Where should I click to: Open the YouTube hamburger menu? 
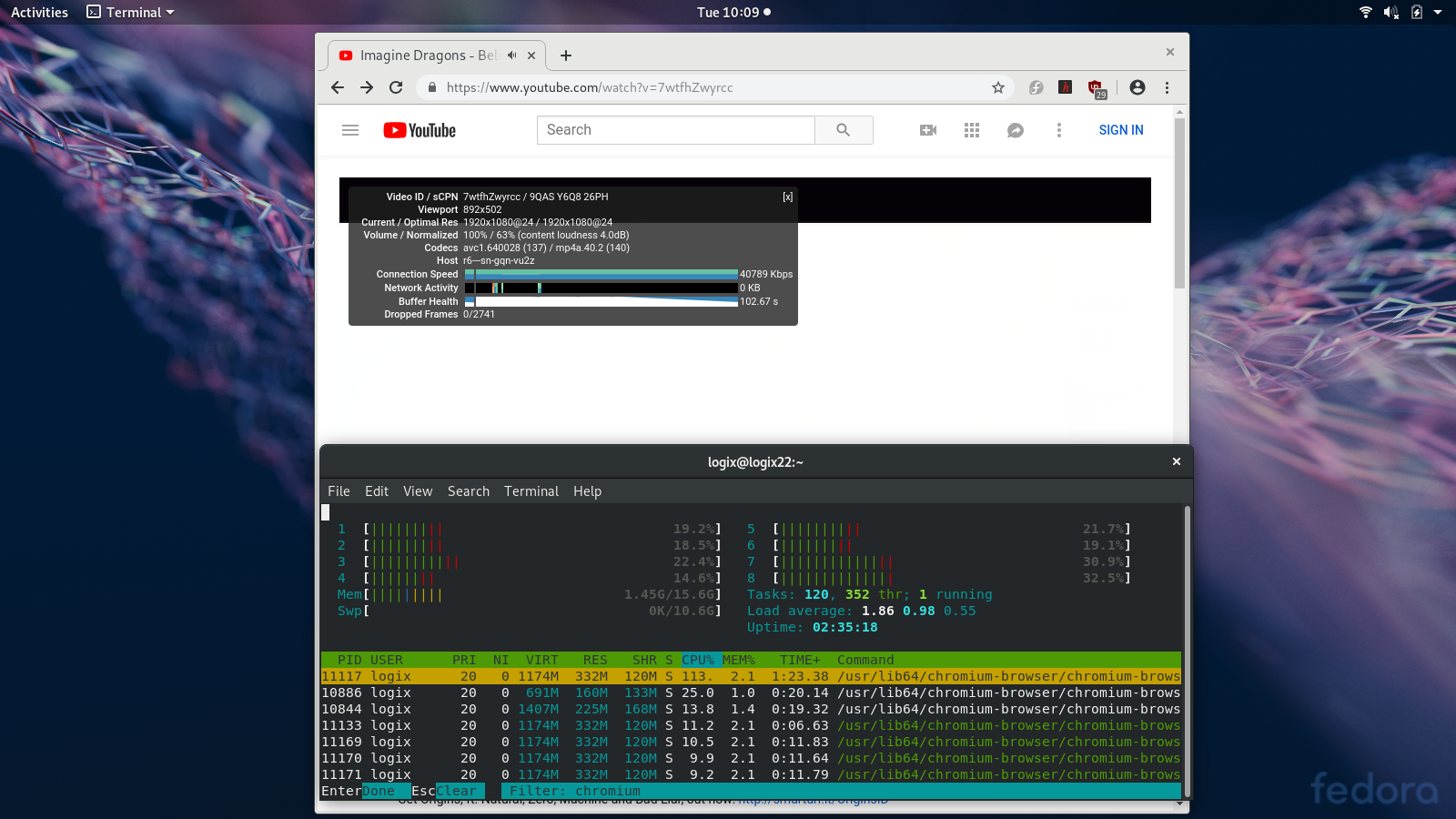tap(350, 130)
